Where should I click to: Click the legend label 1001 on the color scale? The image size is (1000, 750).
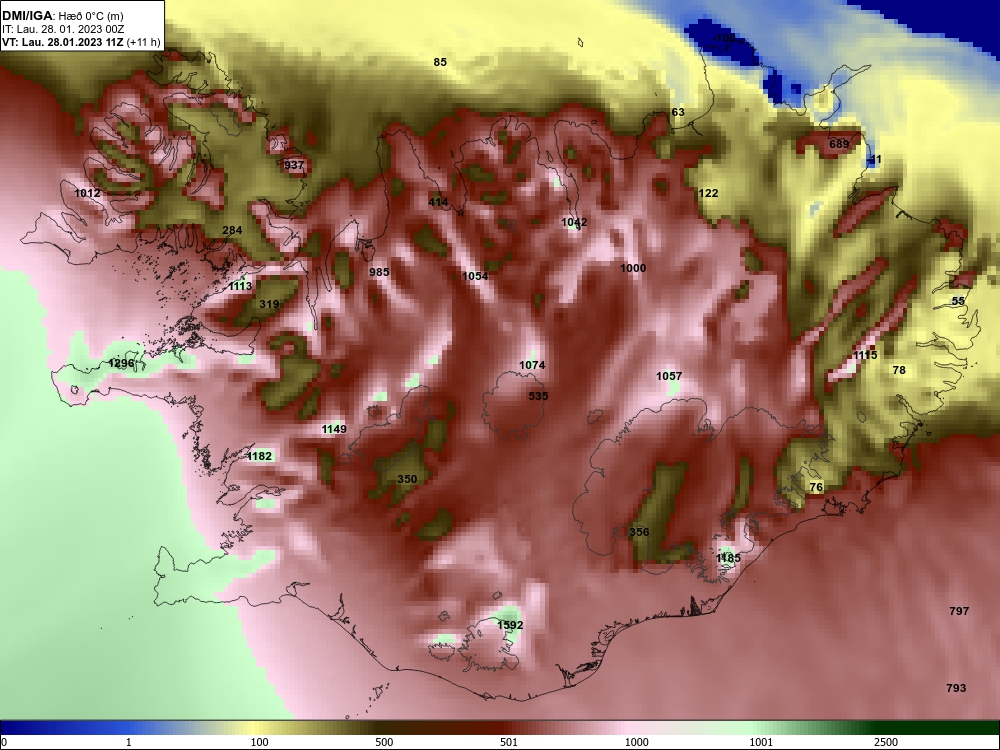761,742
